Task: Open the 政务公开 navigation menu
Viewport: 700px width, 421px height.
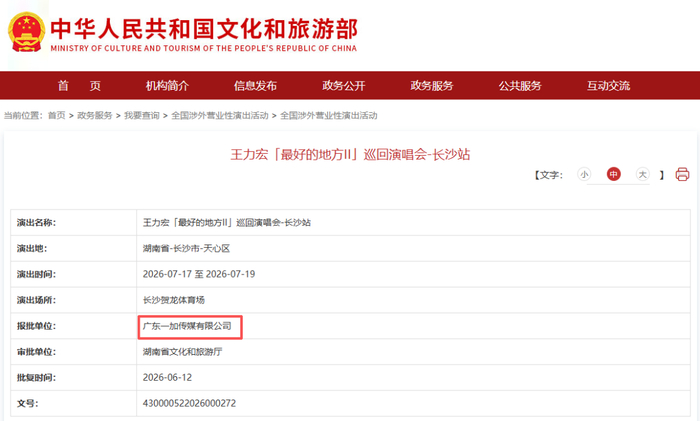Action: tap(344, 86)
